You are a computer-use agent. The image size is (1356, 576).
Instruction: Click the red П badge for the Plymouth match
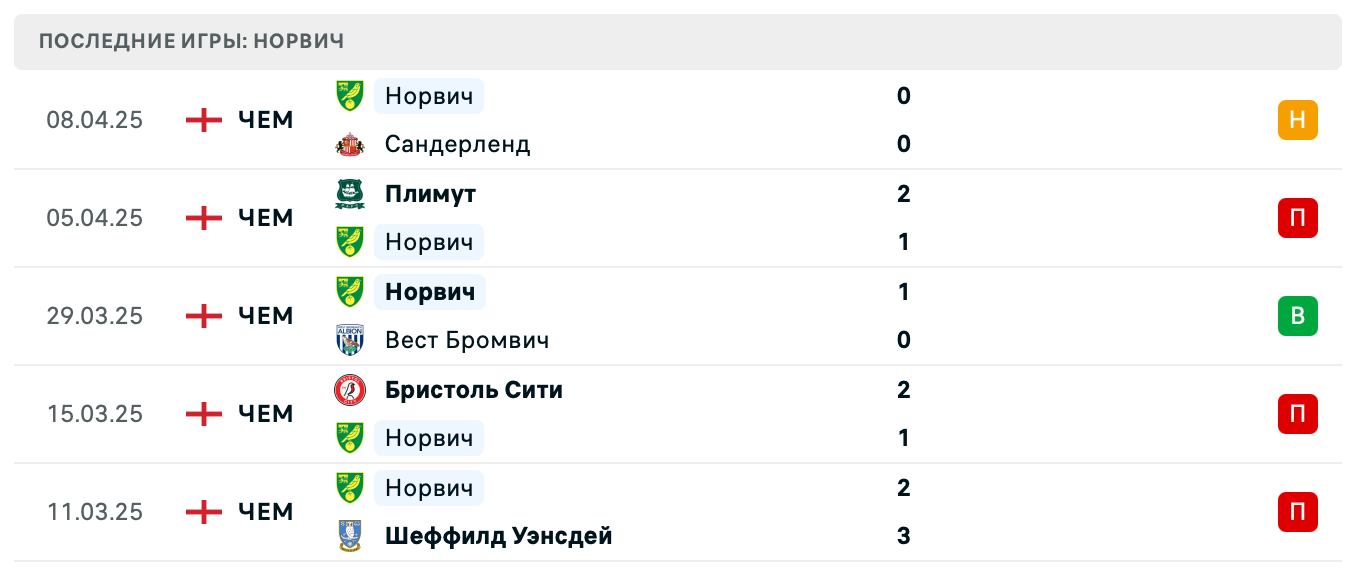1298,218
